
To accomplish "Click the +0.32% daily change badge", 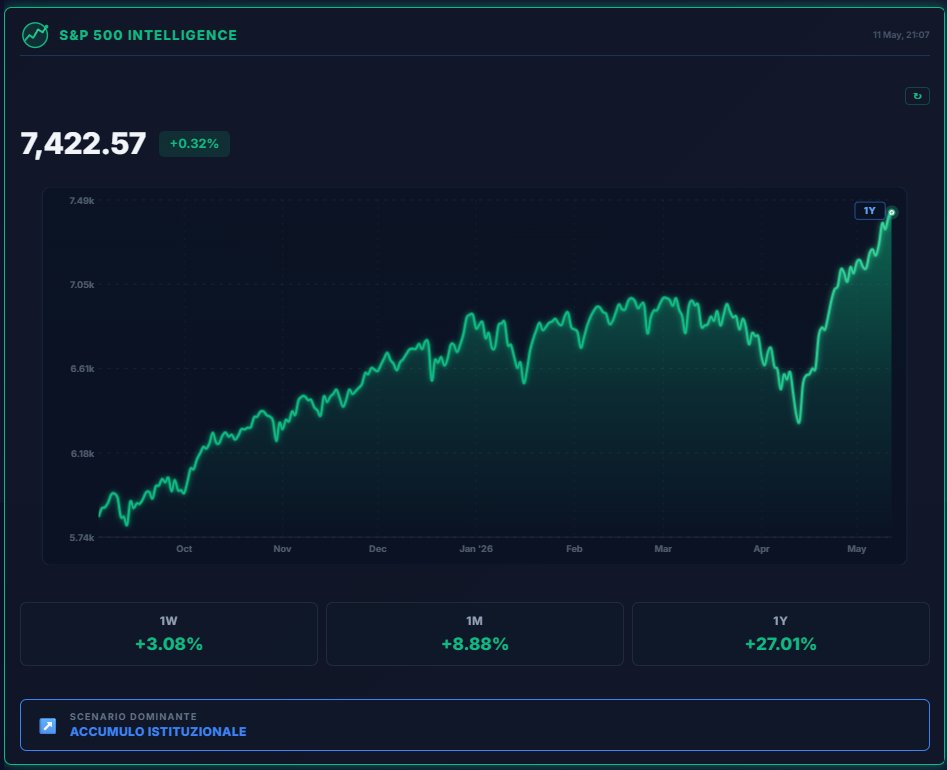I will click(194, 144).
